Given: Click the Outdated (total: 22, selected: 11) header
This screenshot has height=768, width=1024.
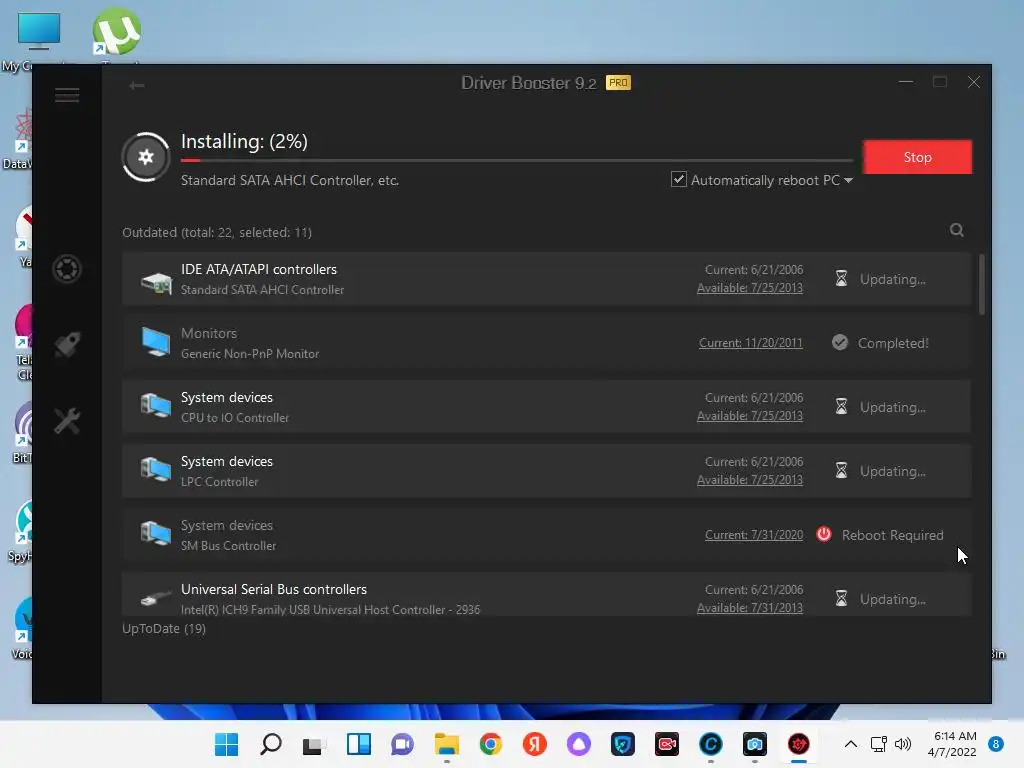Looking at the screenshot, I should tap(217, 232).
